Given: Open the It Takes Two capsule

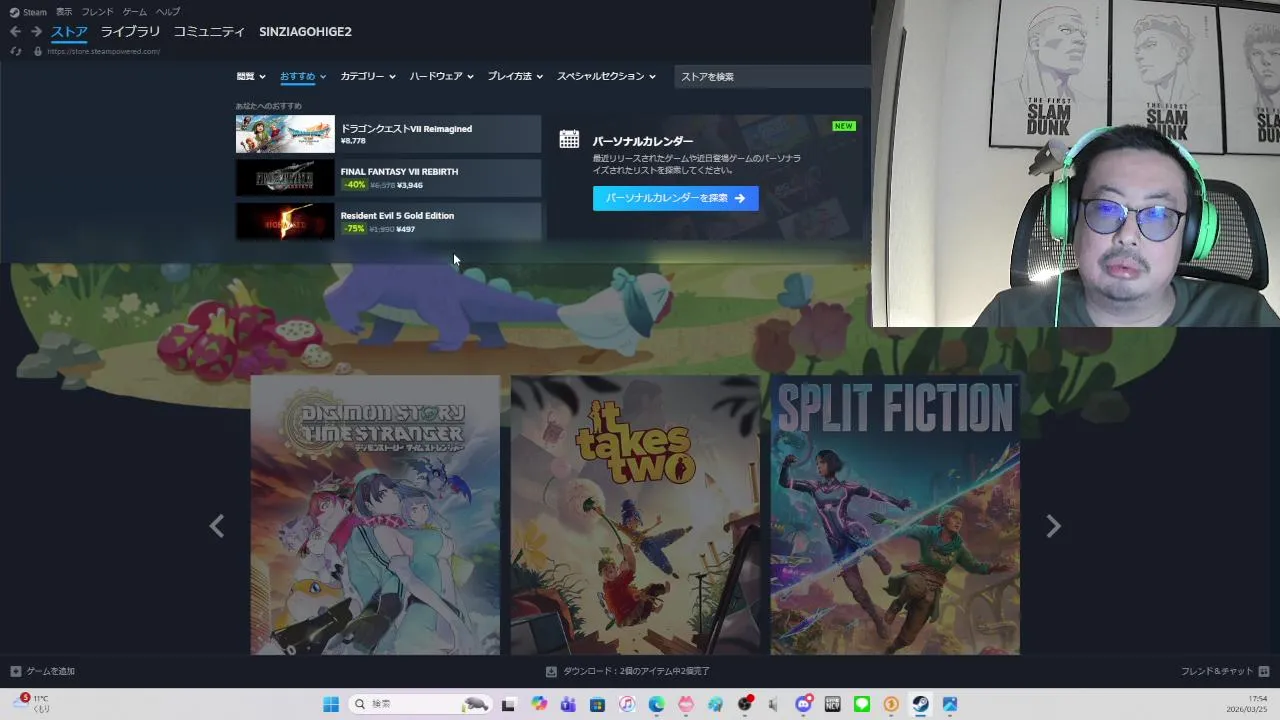Looking at the screenshot, I should point(635,515).
